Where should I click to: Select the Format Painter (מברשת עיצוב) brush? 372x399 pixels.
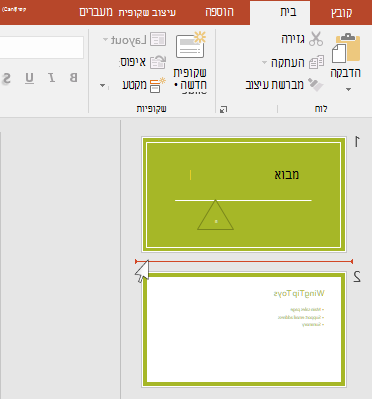coord(315,84)
